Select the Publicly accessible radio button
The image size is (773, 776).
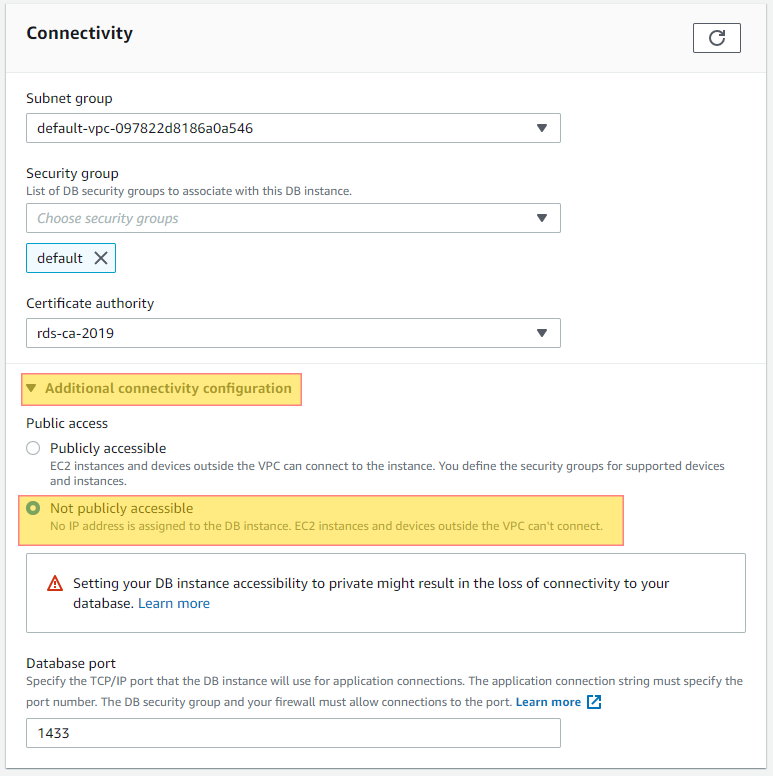coord(33,448)
